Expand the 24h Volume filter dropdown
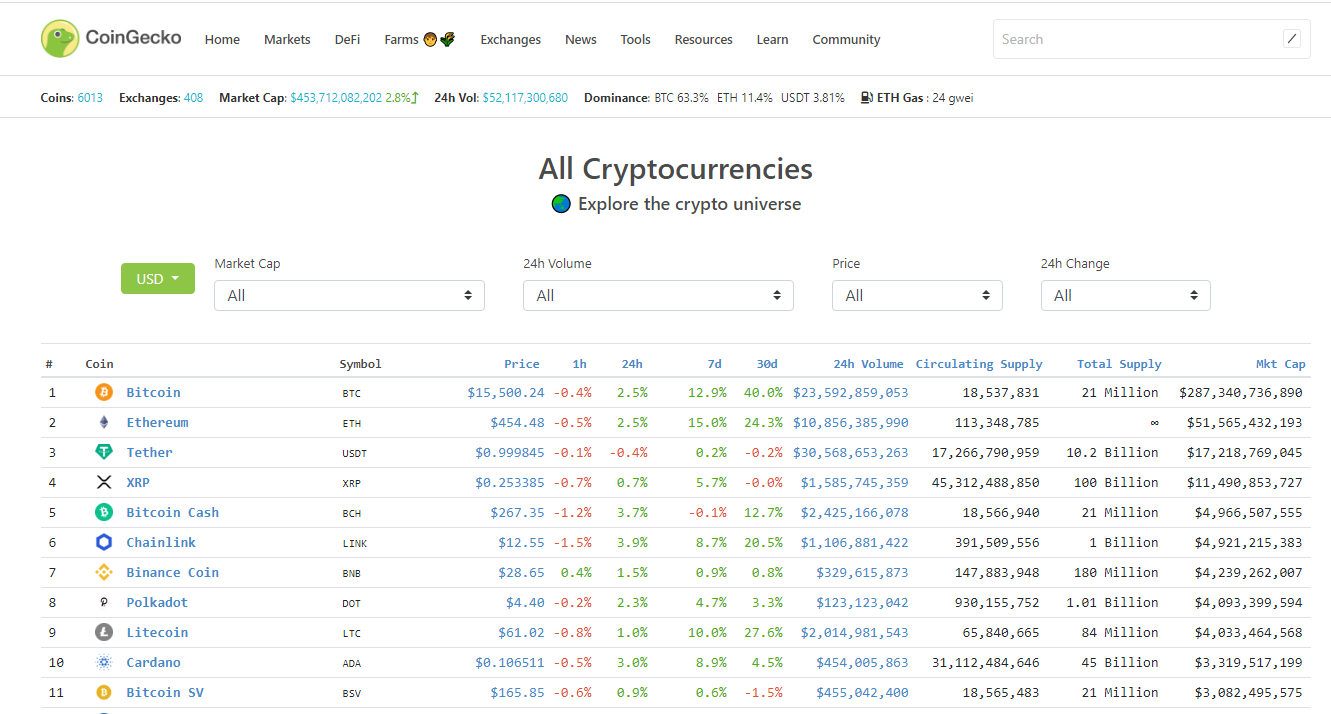The height and width of the screenshot is (714, 1331). click(x=658, y=295)
